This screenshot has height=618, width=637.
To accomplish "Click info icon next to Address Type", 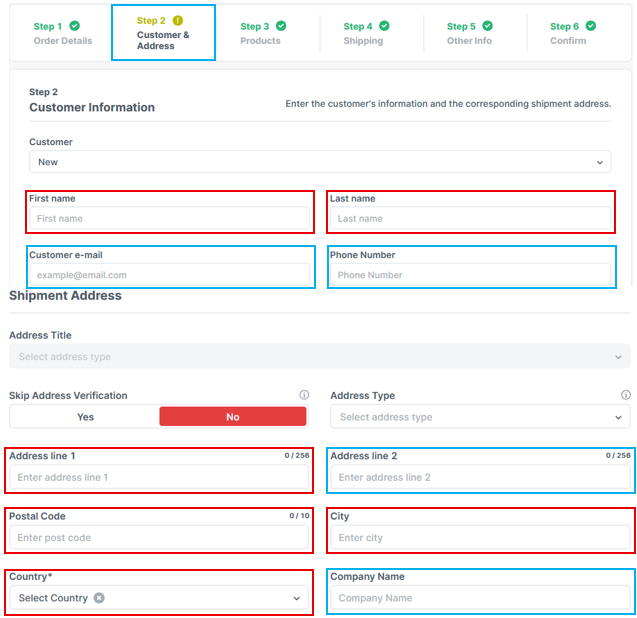I will click(x=625, y=395).
